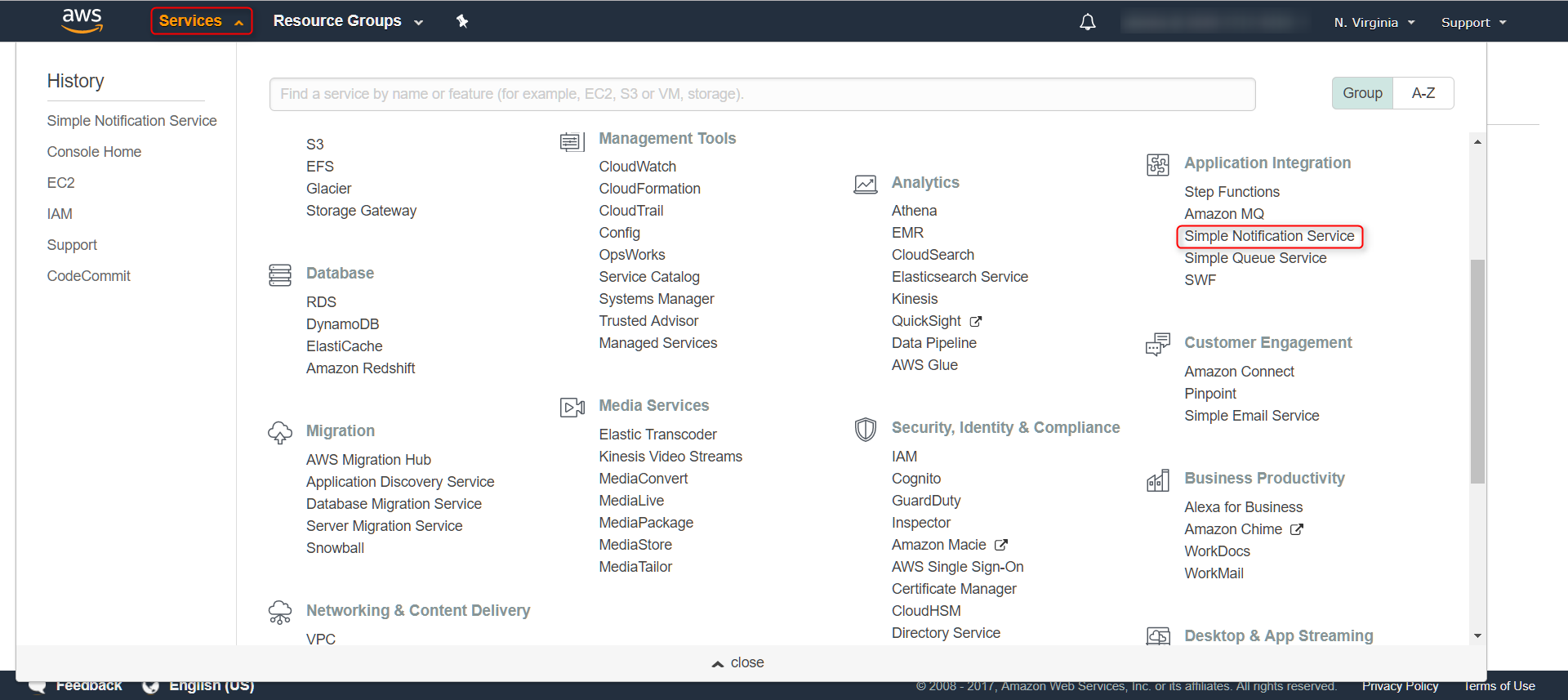Open Privacy Policy footer link
Image resolution: width=1568 pixels, height=700 pixels.
[1400, 686]
